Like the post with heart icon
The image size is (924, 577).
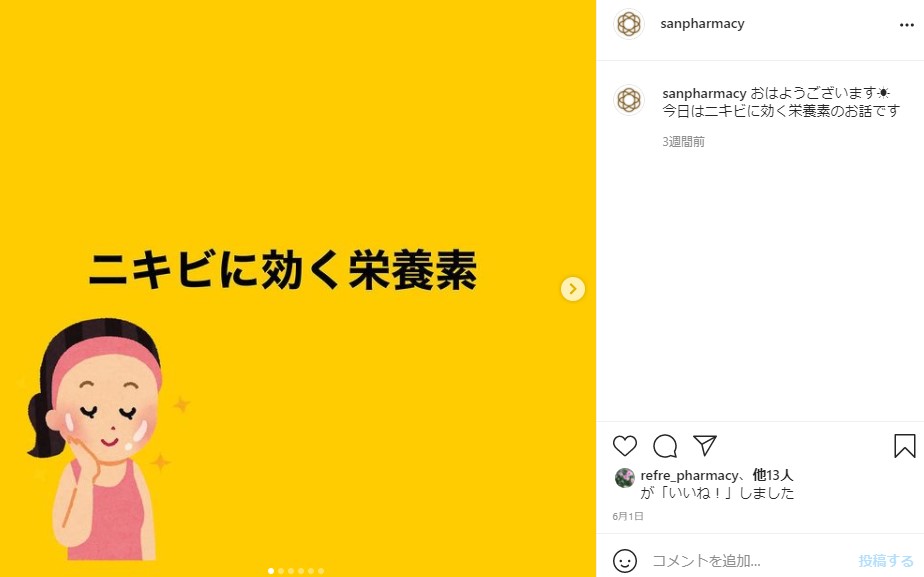click(x=625, y=446)
